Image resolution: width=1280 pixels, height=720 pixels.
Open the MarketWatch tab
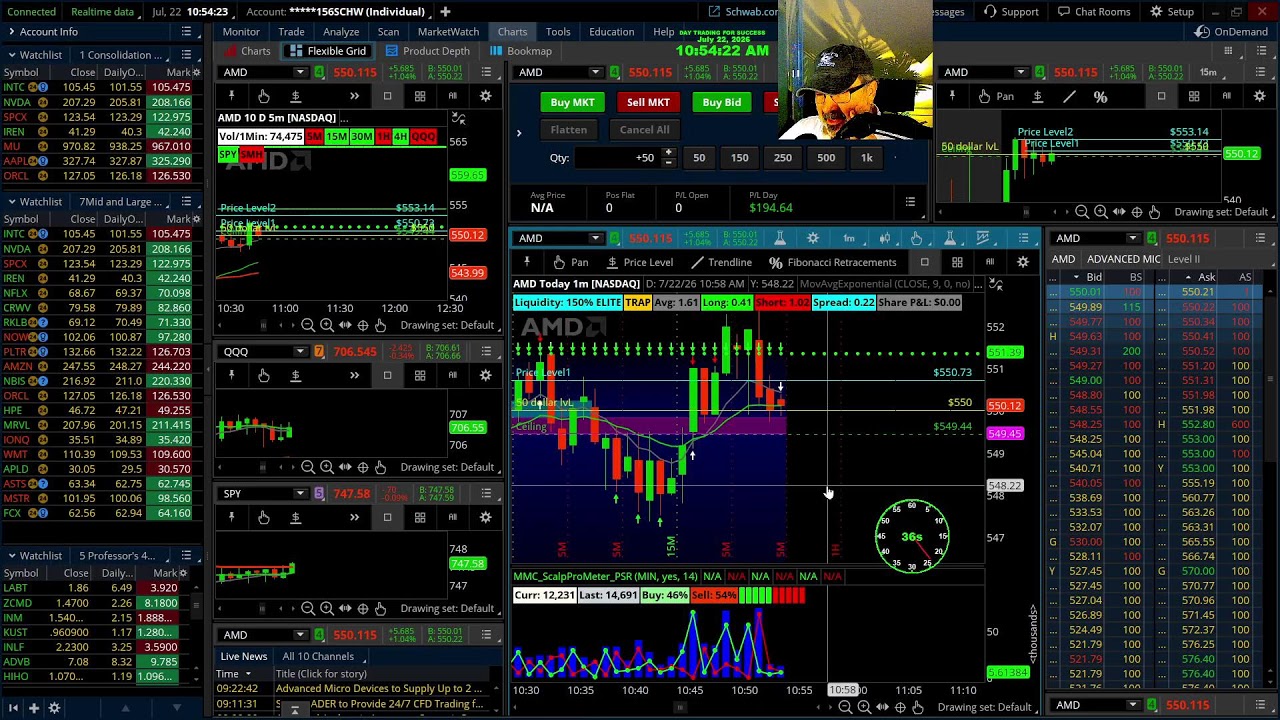(448, 31)
